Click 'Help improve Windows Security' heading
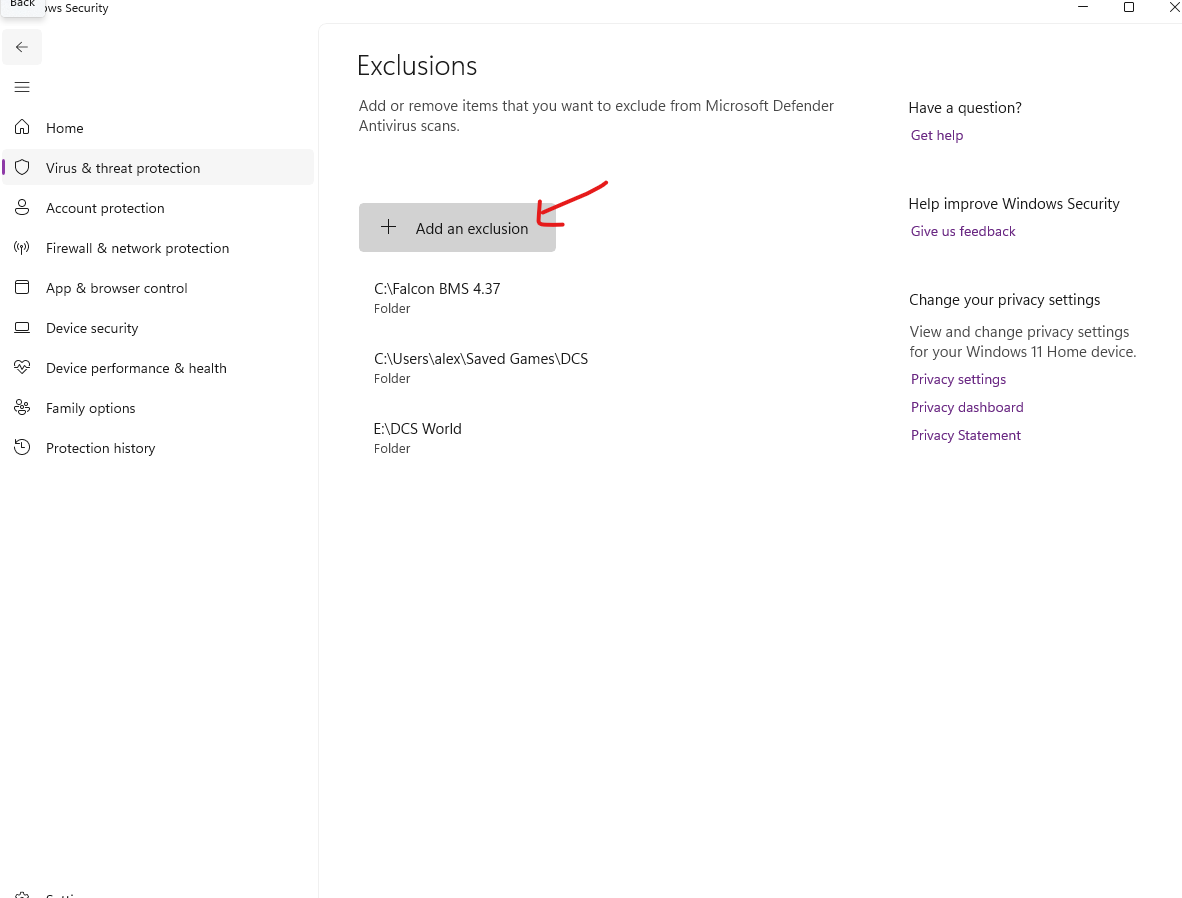This screenshot has height=898, width=1182. coord(1014,204)
